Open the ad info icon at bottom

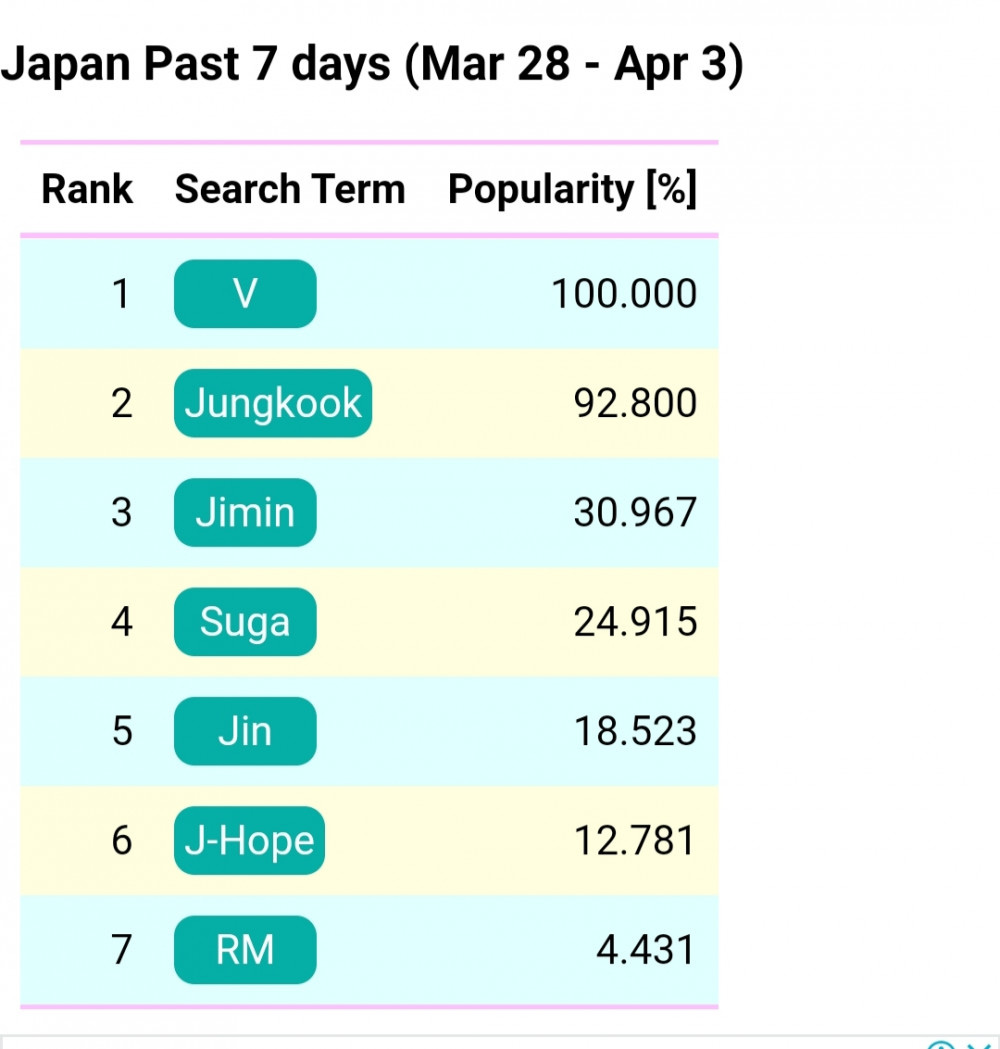pyautogui.click(x=941, y=1045)
